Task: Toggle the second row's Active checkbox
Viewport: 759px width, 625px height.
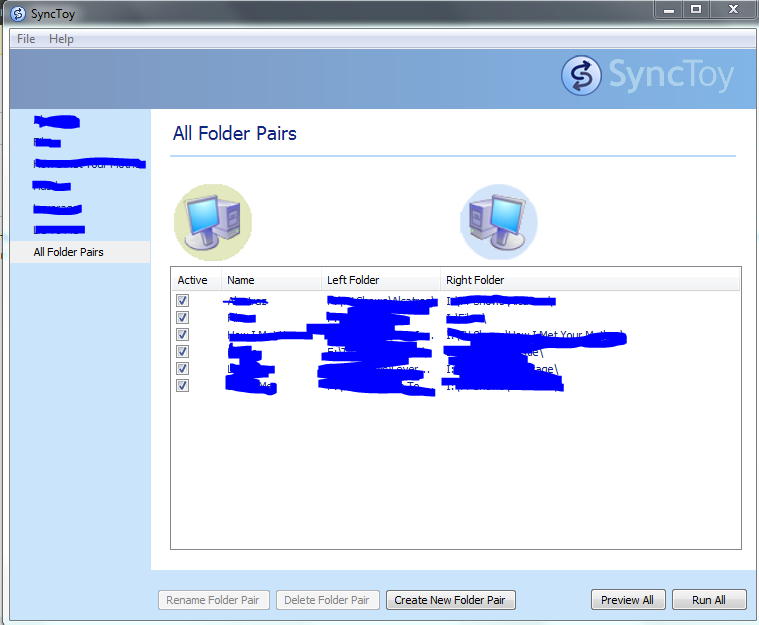Action: 182,318
